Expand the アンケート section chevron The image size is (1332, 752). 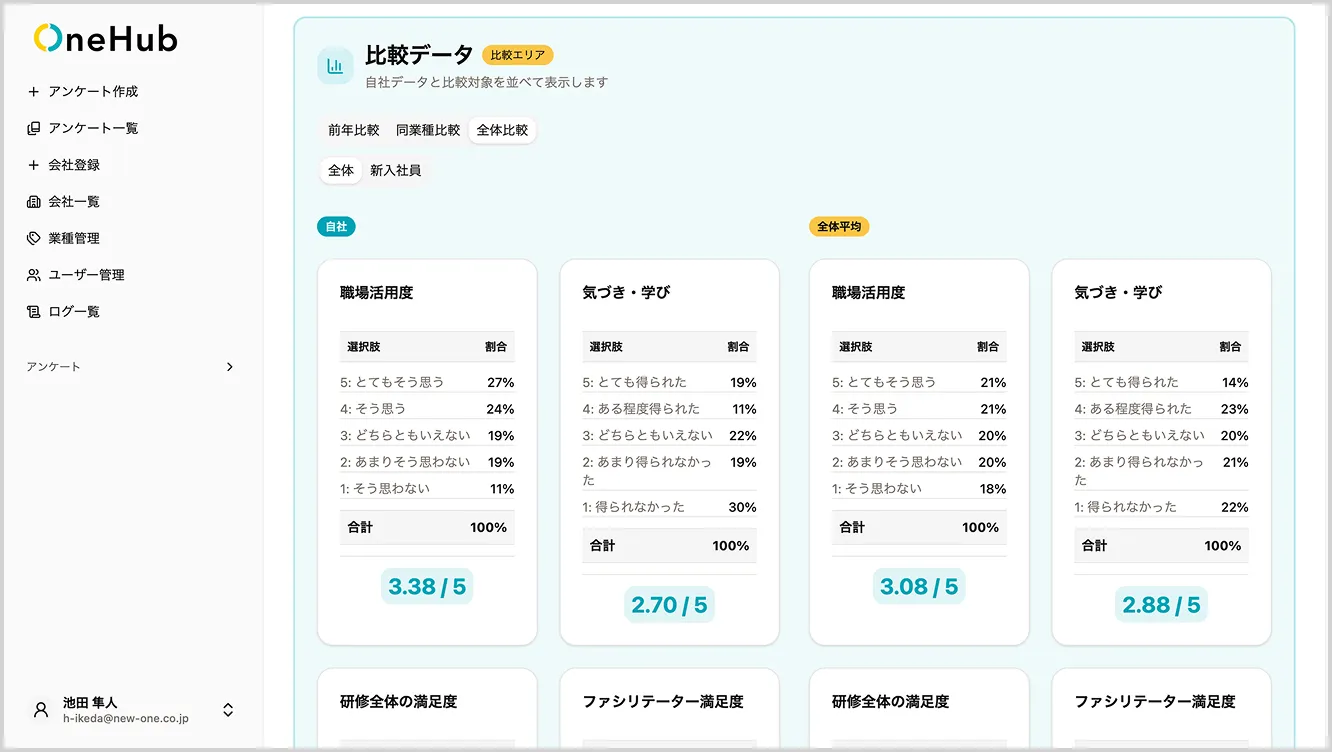(x=229, y=367)
